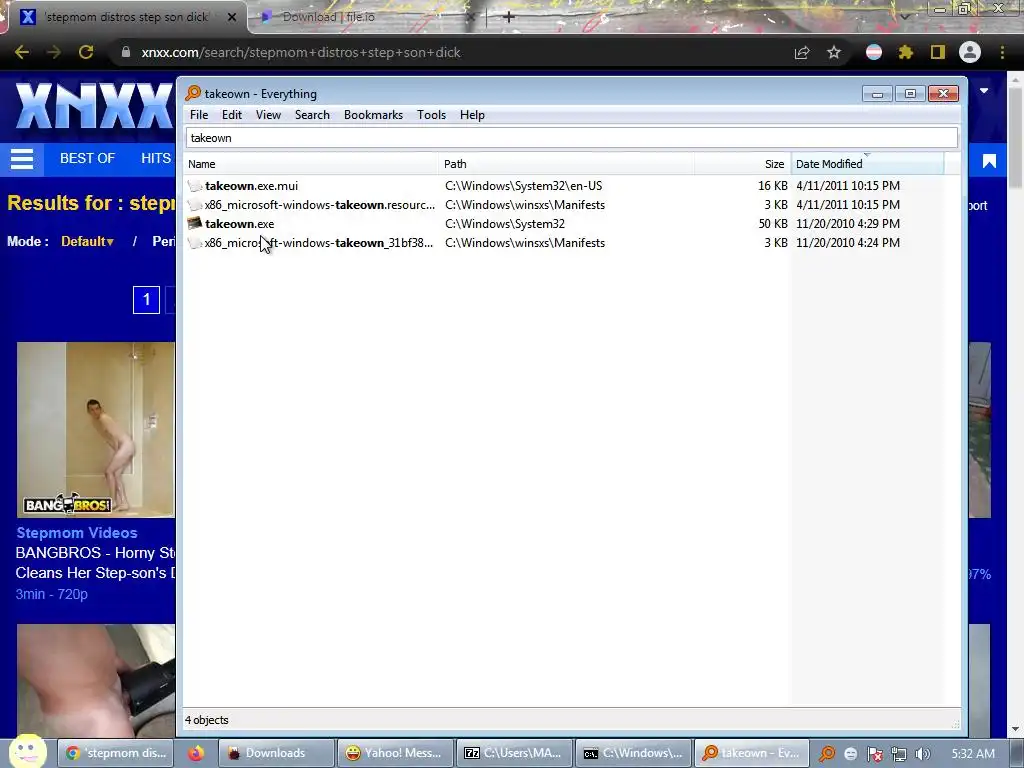Sort results by the Size column header
The height and width of the screenshot is (768, 1024).
click(743, 164)
